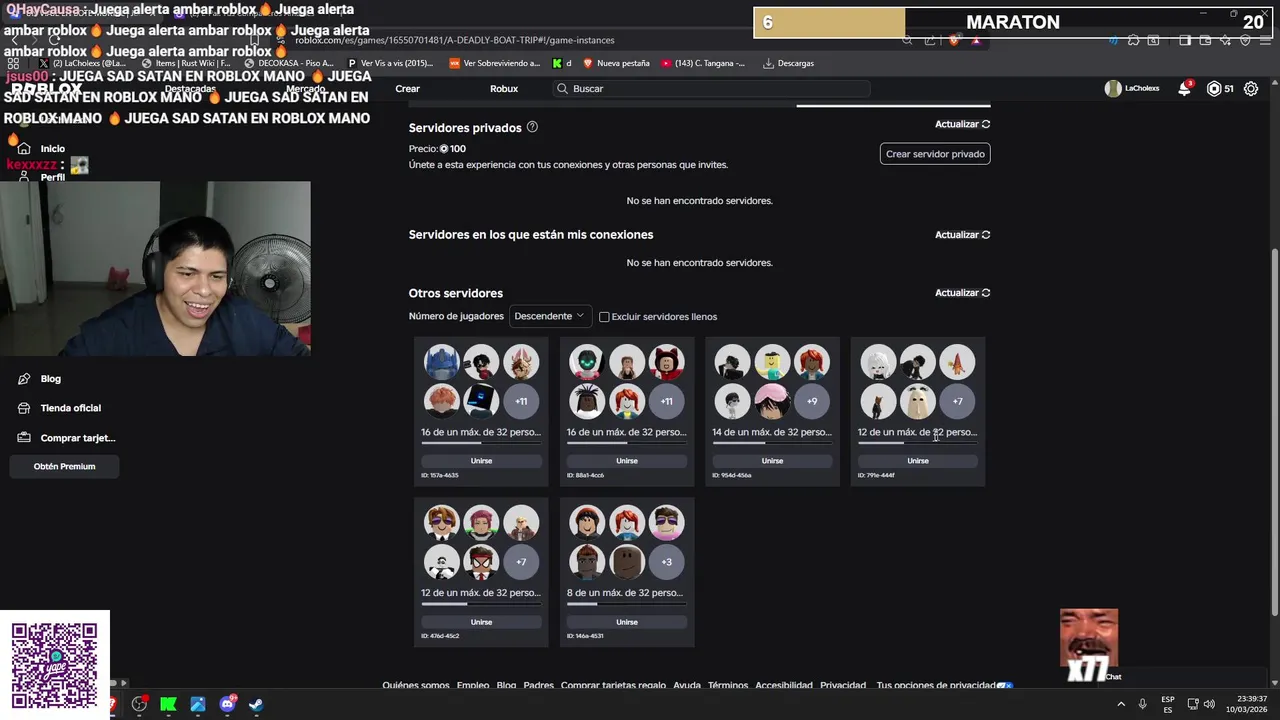Refresh Otros servidores with Actualizar
Screen dimensions: 1280x720
point(962,293)
